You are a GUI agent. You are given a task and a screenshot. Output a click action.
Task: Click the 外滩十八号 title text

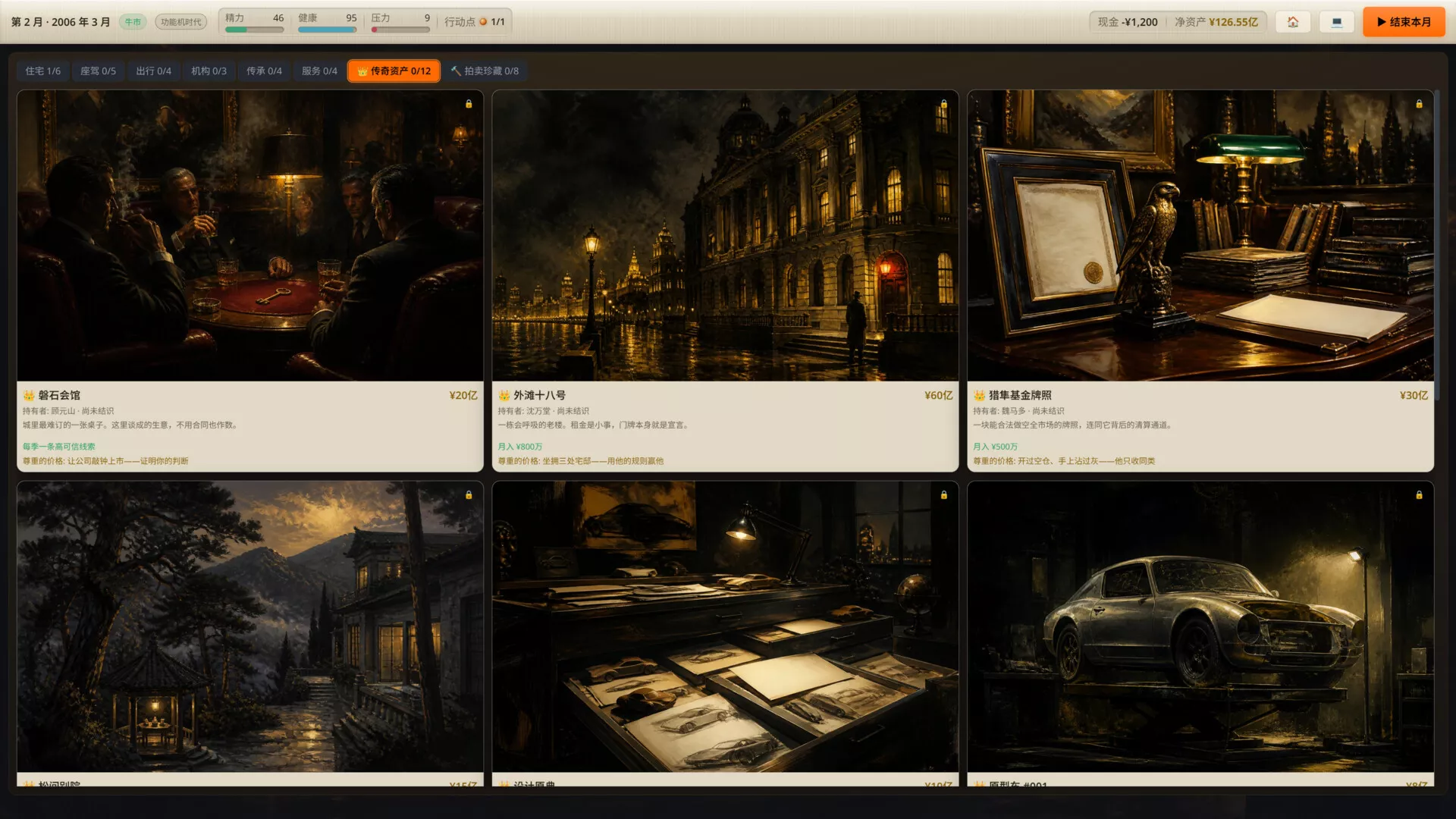[539, 395]
